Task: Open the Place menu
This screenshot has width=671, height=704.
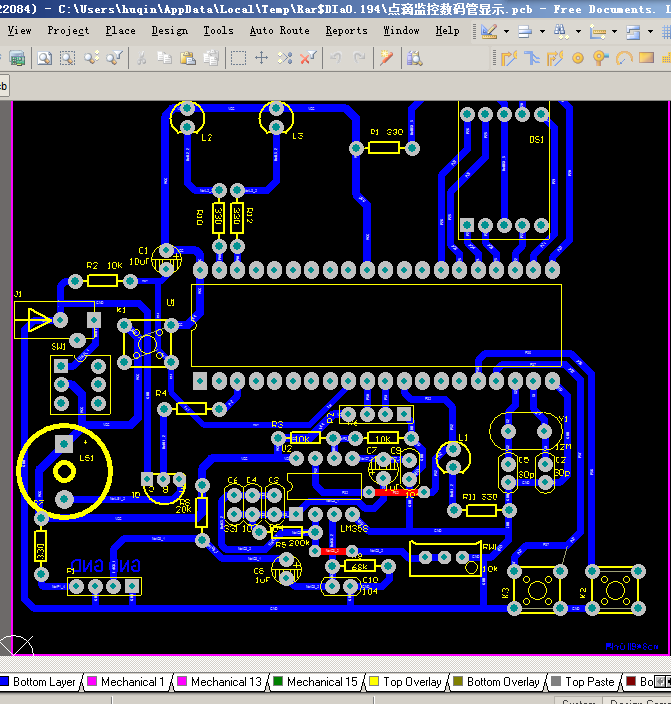Action: coord(120,31)
